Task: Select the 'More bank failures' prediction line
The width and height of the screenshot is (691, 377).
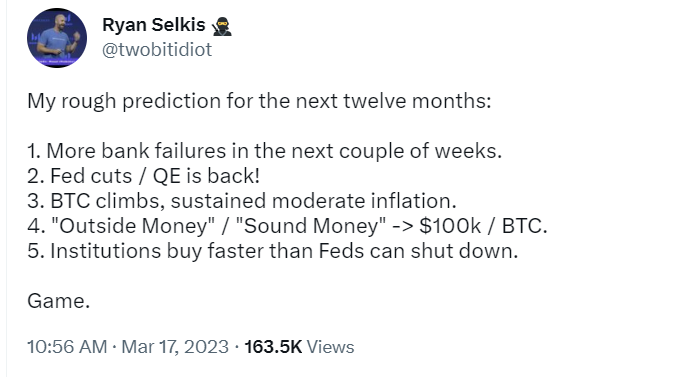Action: coord(264,151)
